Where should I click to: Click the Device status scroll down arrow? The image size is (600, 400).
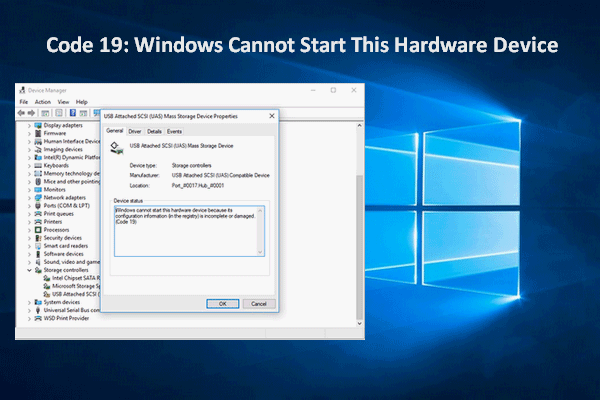click(x=260, y=252)
